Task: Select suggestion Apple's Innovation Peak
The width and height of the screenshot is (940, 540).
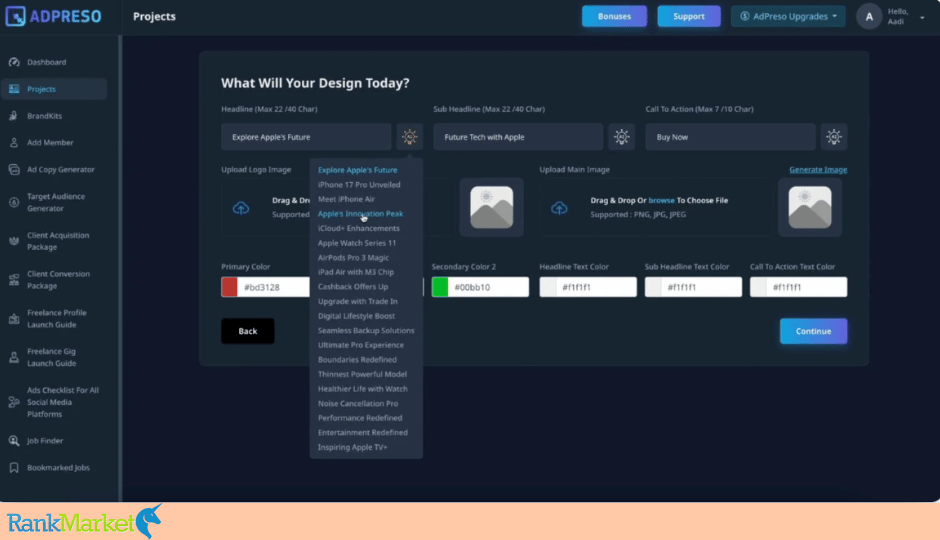Action: coord(360,214)
